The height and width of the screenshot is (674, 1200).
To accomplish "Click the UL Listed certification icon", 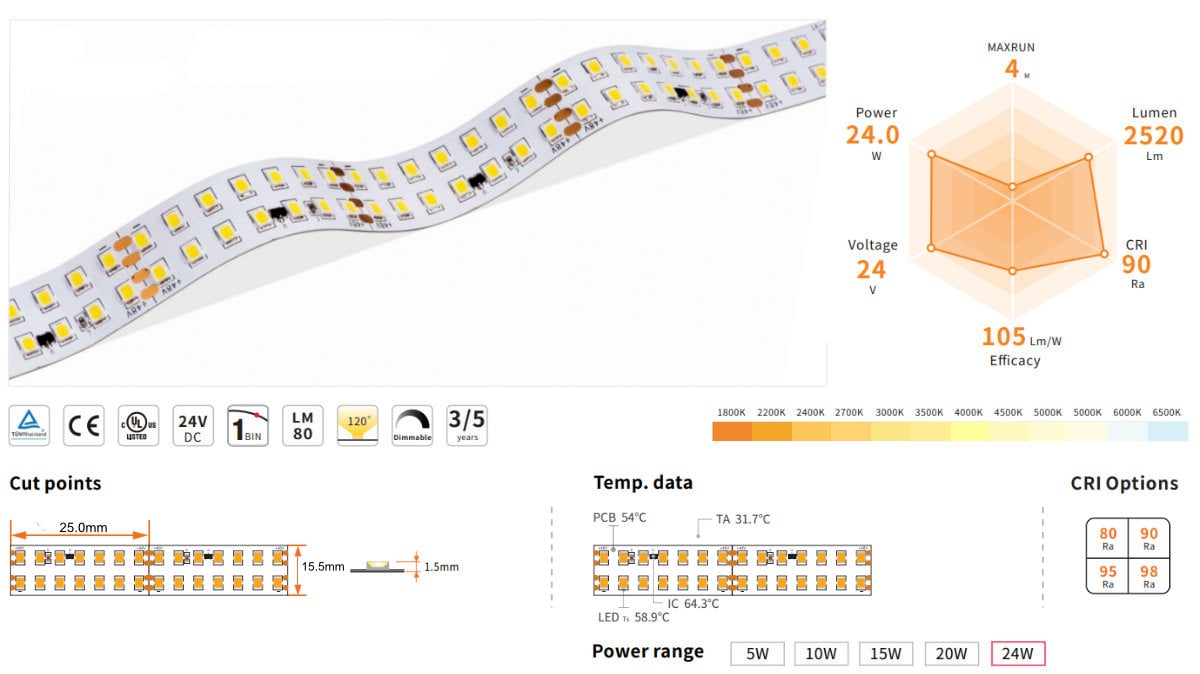I will pyautogui.click(x=139, y=426).
